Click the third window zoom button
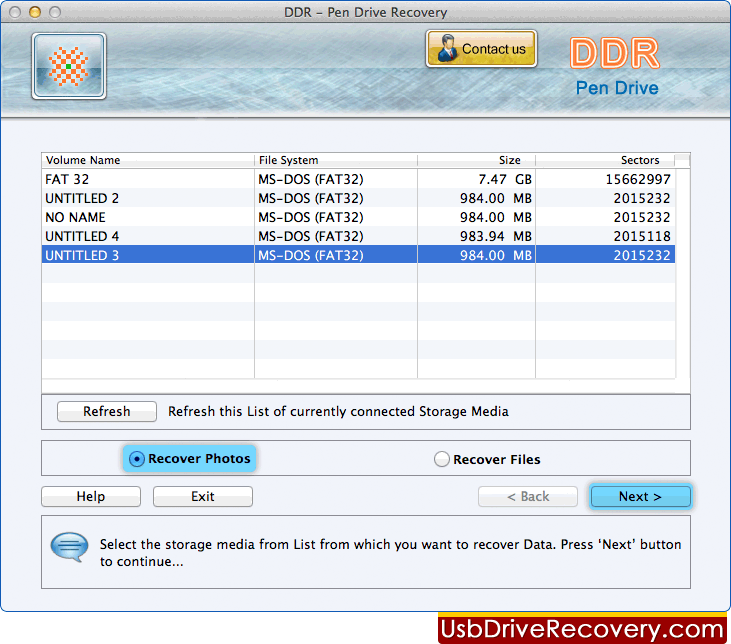 point(55,12)
